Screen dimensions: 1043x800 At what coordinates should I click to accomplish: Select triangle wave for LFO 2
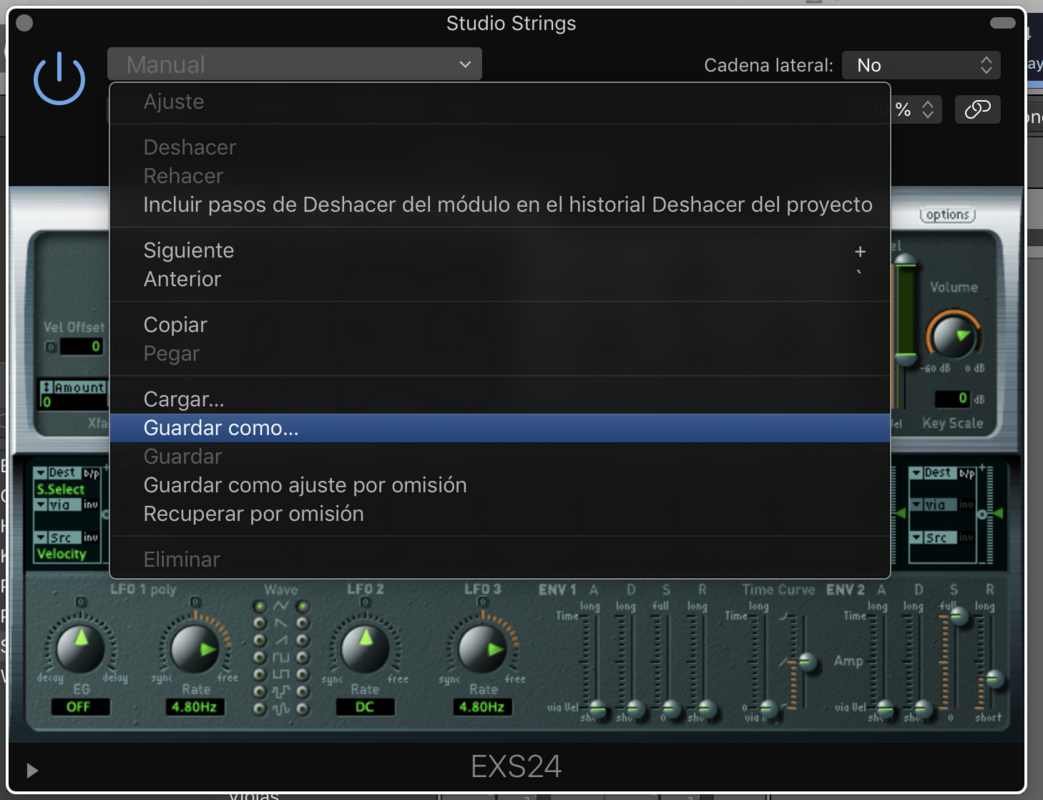click(x=303, y=606)
